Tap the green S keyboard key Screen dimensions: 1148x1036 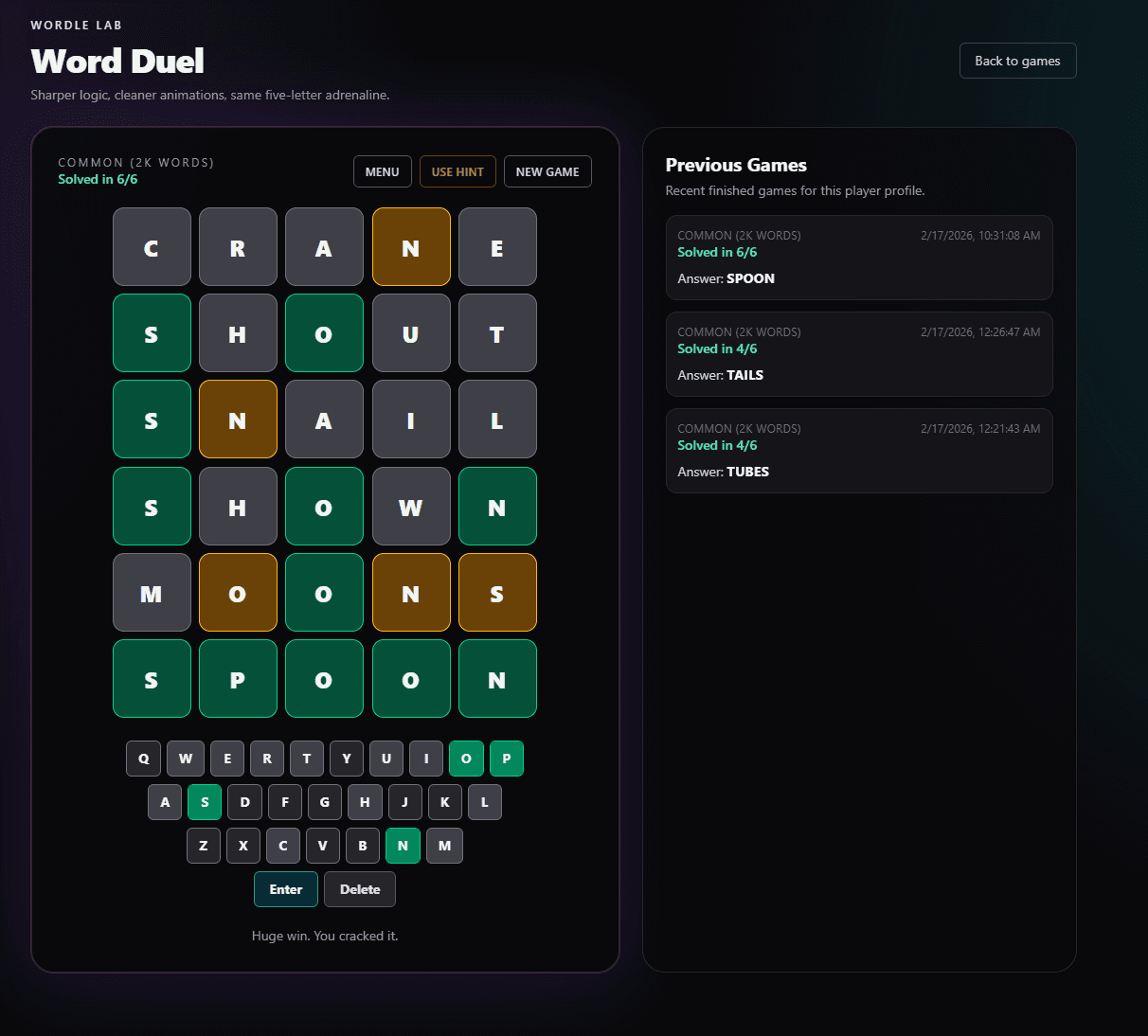205,802
